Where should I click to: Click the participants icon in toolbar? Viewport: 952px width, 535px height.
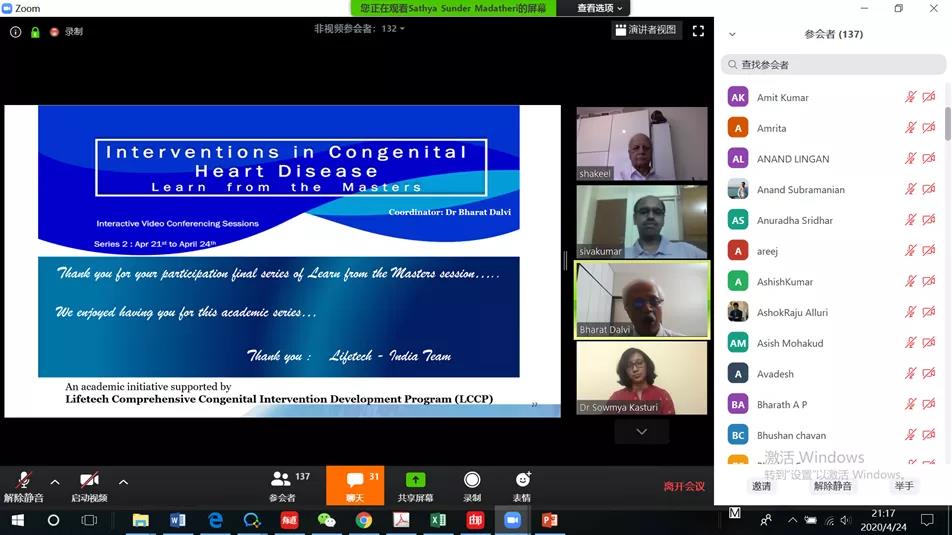(x=282, y=481)
